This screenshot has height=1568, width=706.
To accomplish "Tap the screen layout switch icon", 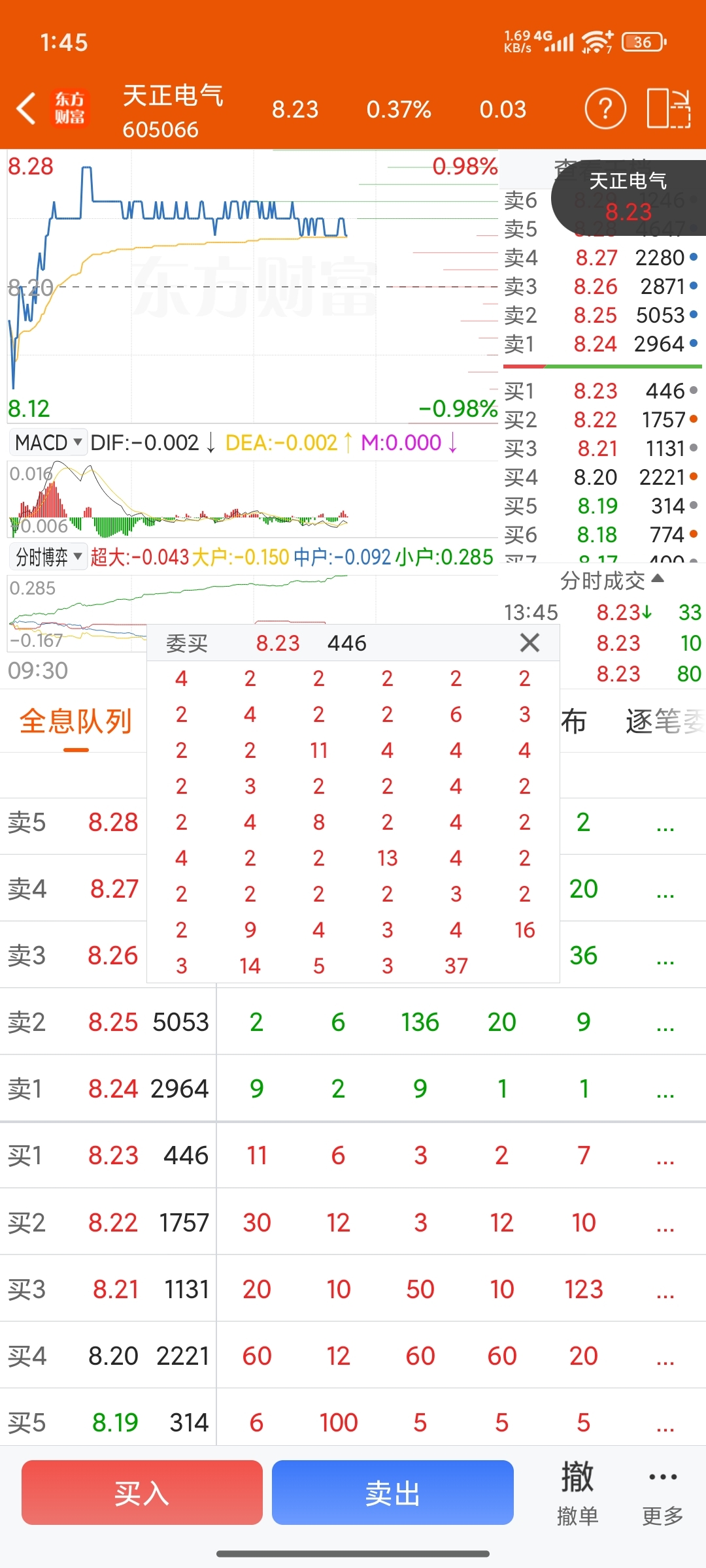I will 669,108.
